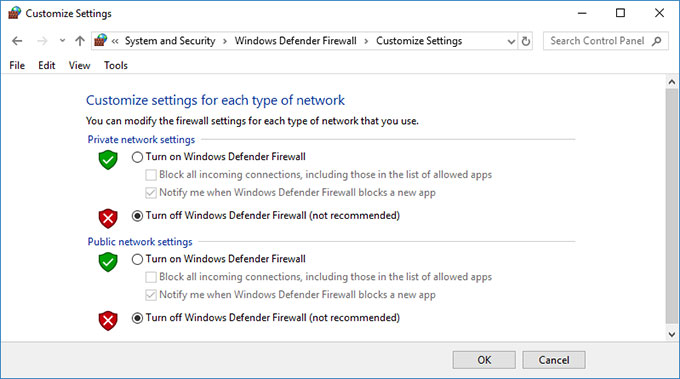
Task: Click green shield under Private network settings
Action: [x=108, y=160]
